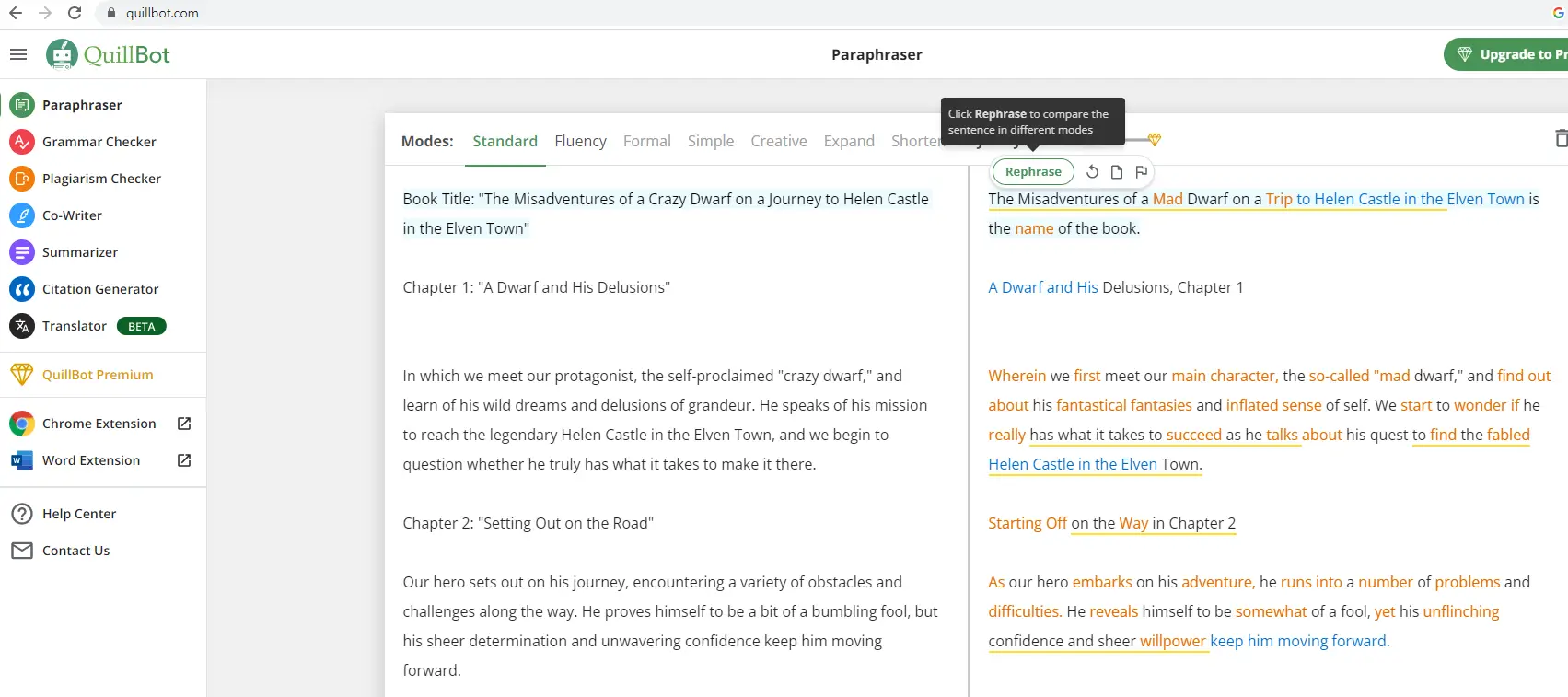Open the Chrome Extension external link
Screen dimensions: 1568x697
(184, 424)
